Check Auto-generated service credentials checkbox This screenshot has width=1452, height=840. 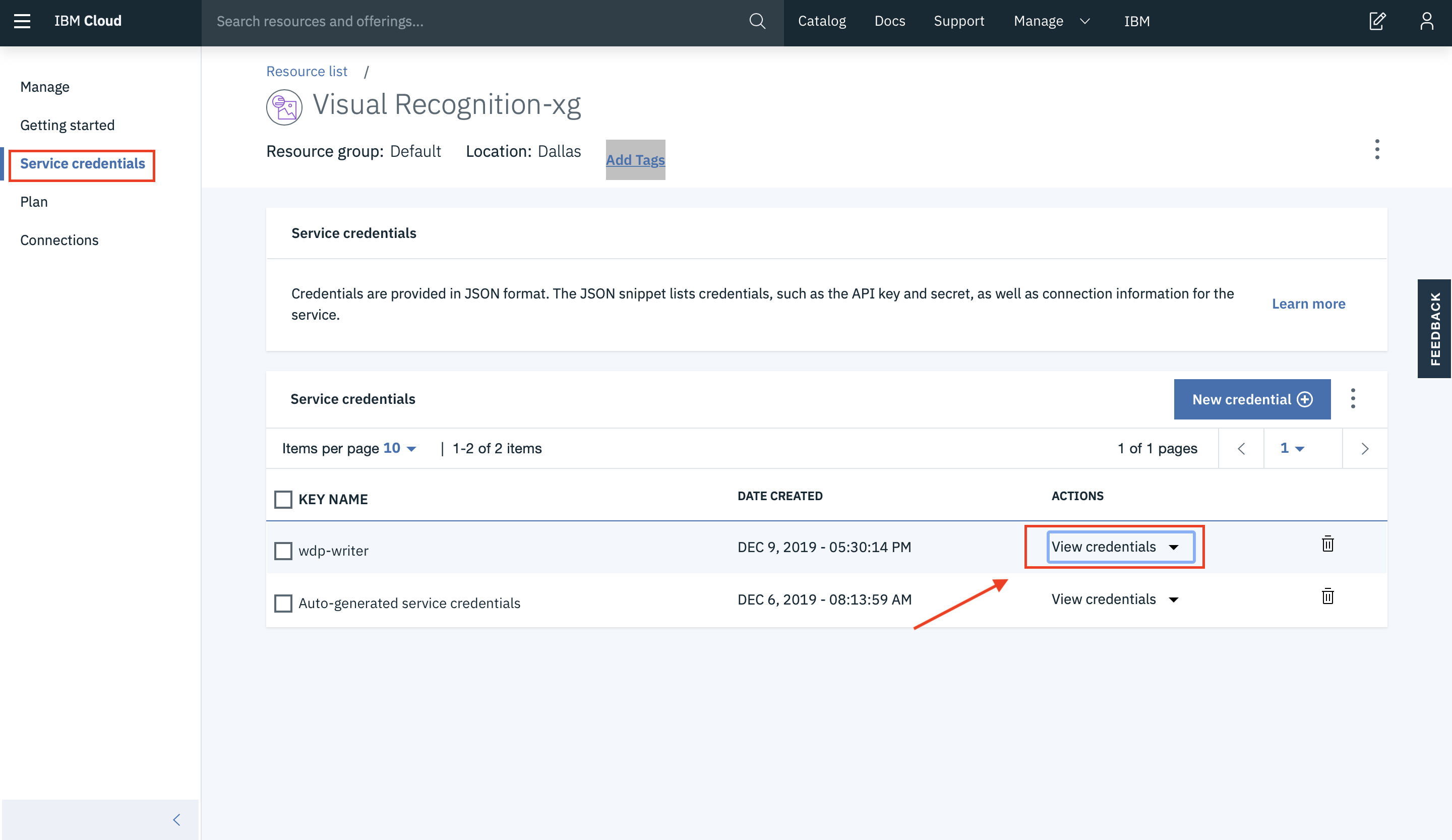pyautogui.click(x=283, y=603)
